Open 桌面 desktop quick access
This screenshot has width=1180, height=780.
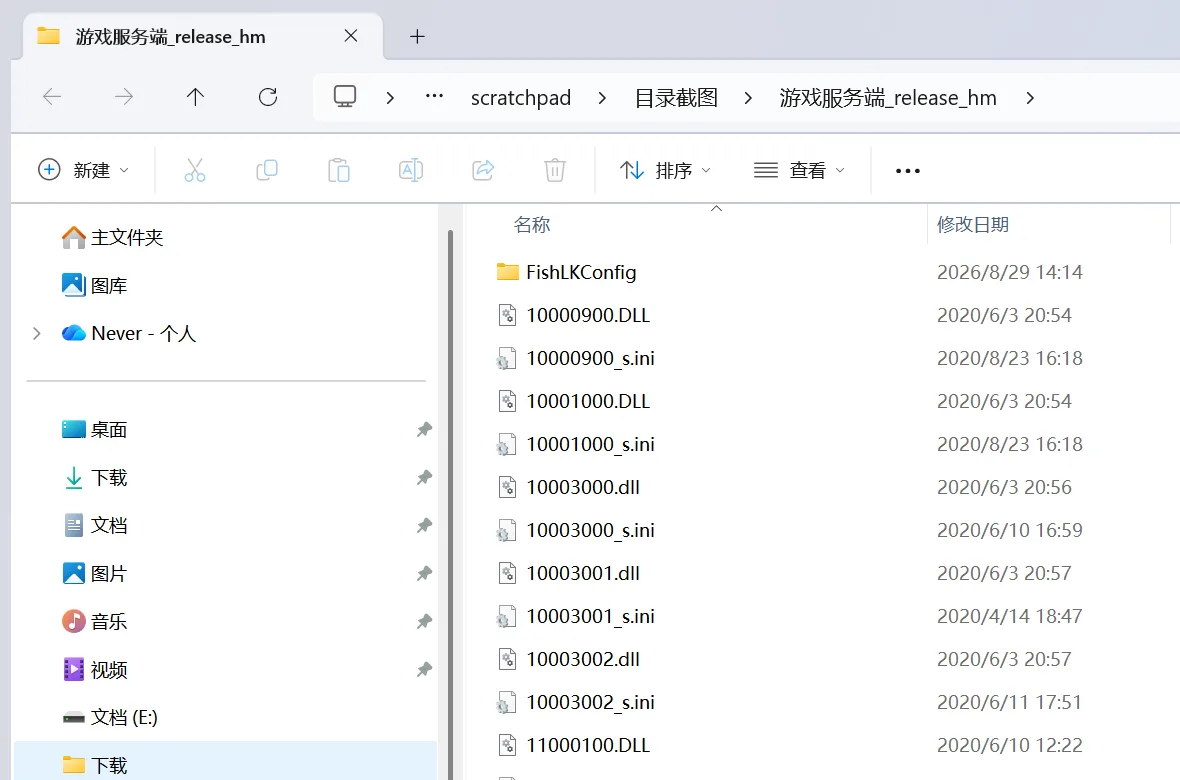[95, 429]
